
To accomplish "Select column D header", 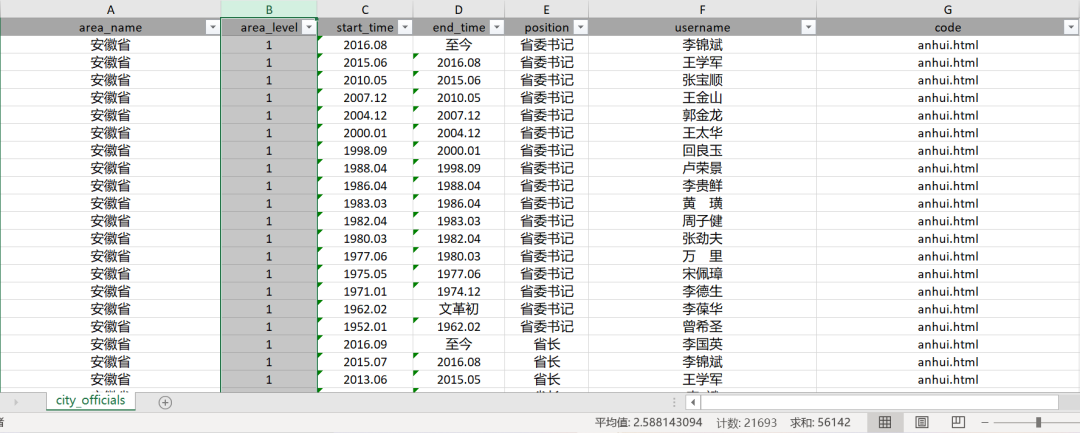I will tap(459, 9).
